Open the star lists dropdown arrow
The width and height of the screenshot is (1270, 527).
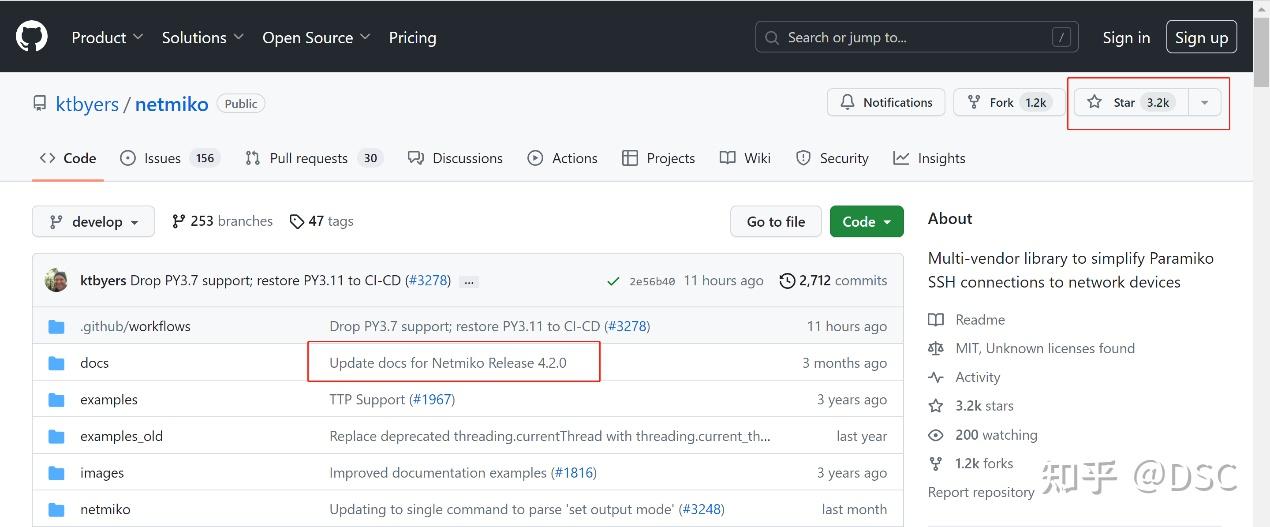click(x=1204, y=102)
